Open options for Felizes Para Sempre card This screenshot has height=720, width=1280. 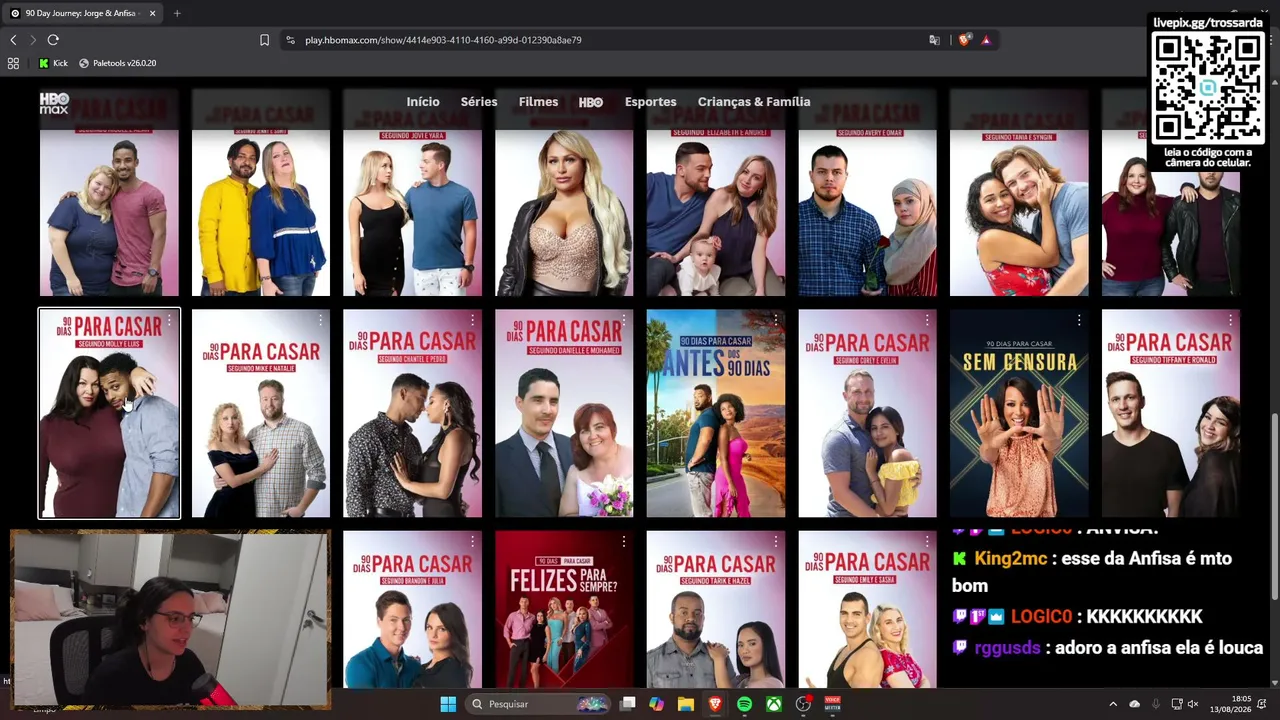[x=624, y=542]
